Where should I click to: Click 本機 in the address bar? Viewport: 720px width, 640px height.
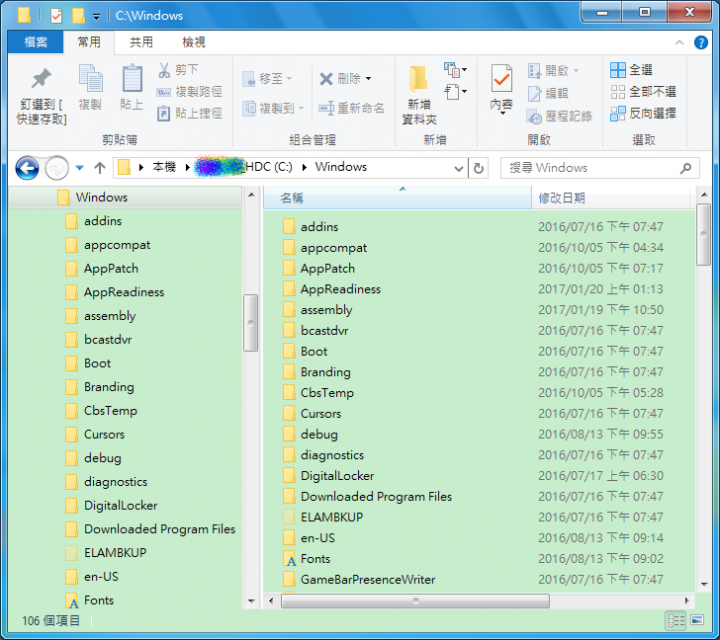pos(164,167)
